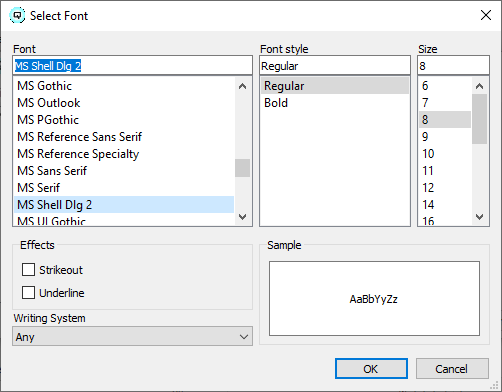Open the Writing System dropdown
502x392 pixels.
[132, 336]
